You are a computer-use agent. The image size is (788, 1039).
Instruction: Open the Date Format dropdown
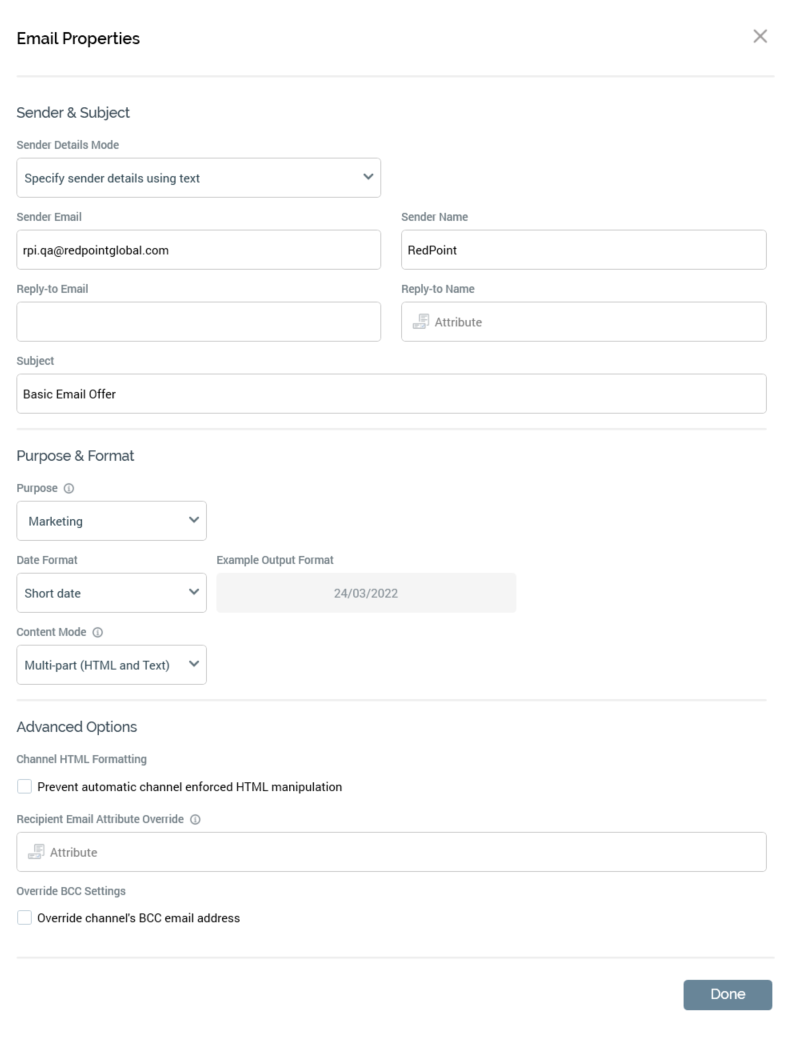point(111,593)
